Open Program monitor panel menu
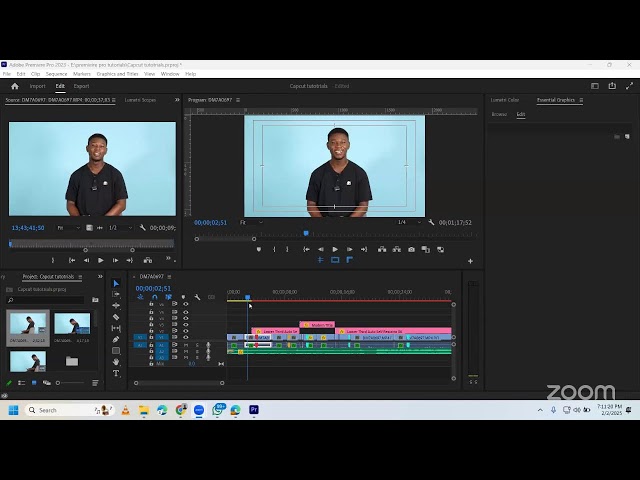 tap(238, 100)
